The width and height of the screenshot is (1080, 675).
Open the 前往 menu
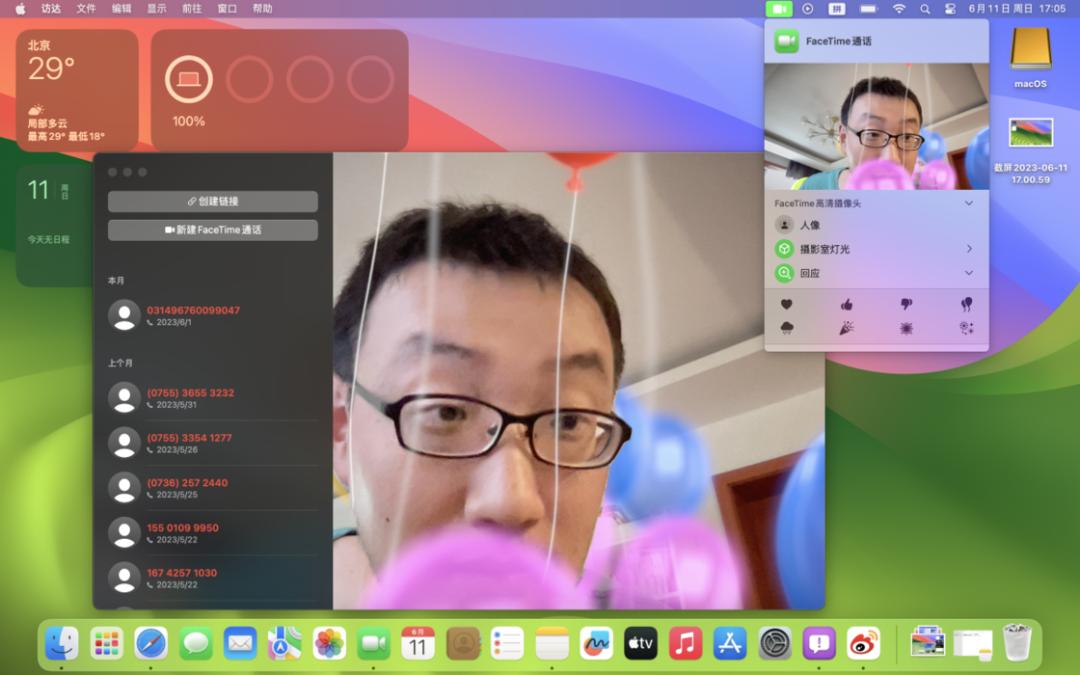click(x=191, y=9)
